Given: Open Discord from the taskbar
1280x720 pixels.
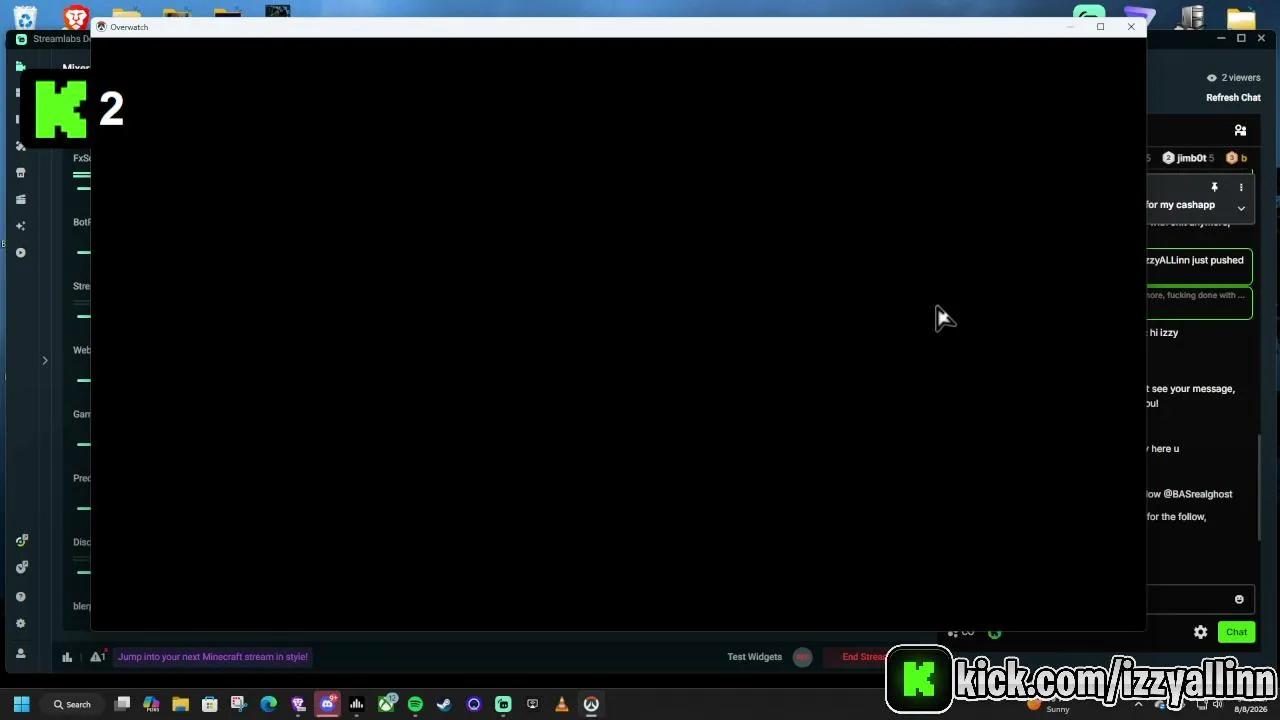Looking at the screenshot, I should (327, 704).
